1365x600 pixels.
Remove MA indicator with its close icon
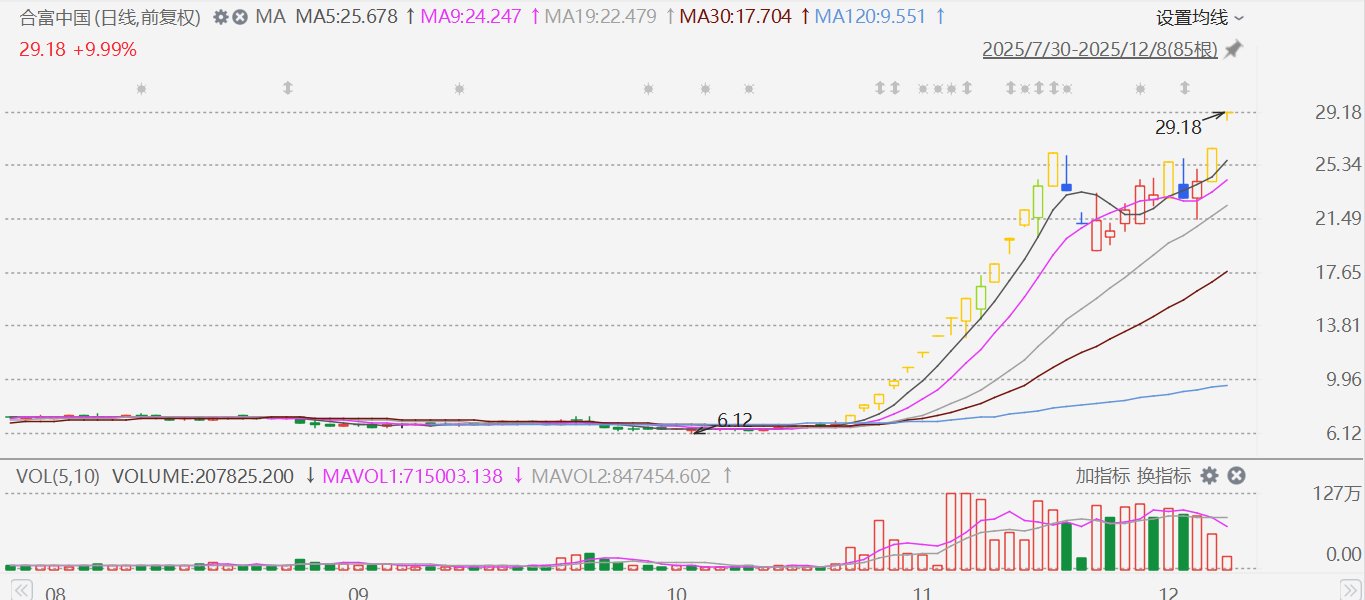[240, 17]
